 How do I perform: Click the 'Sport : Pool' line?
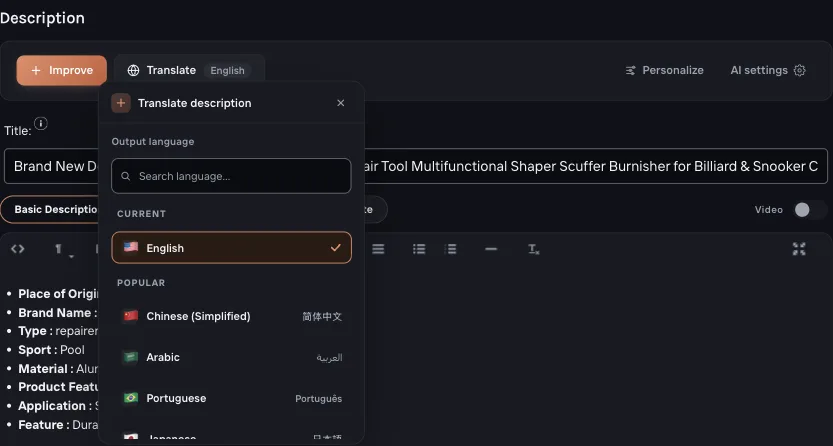pyautogui.click(x=52, y=350)
